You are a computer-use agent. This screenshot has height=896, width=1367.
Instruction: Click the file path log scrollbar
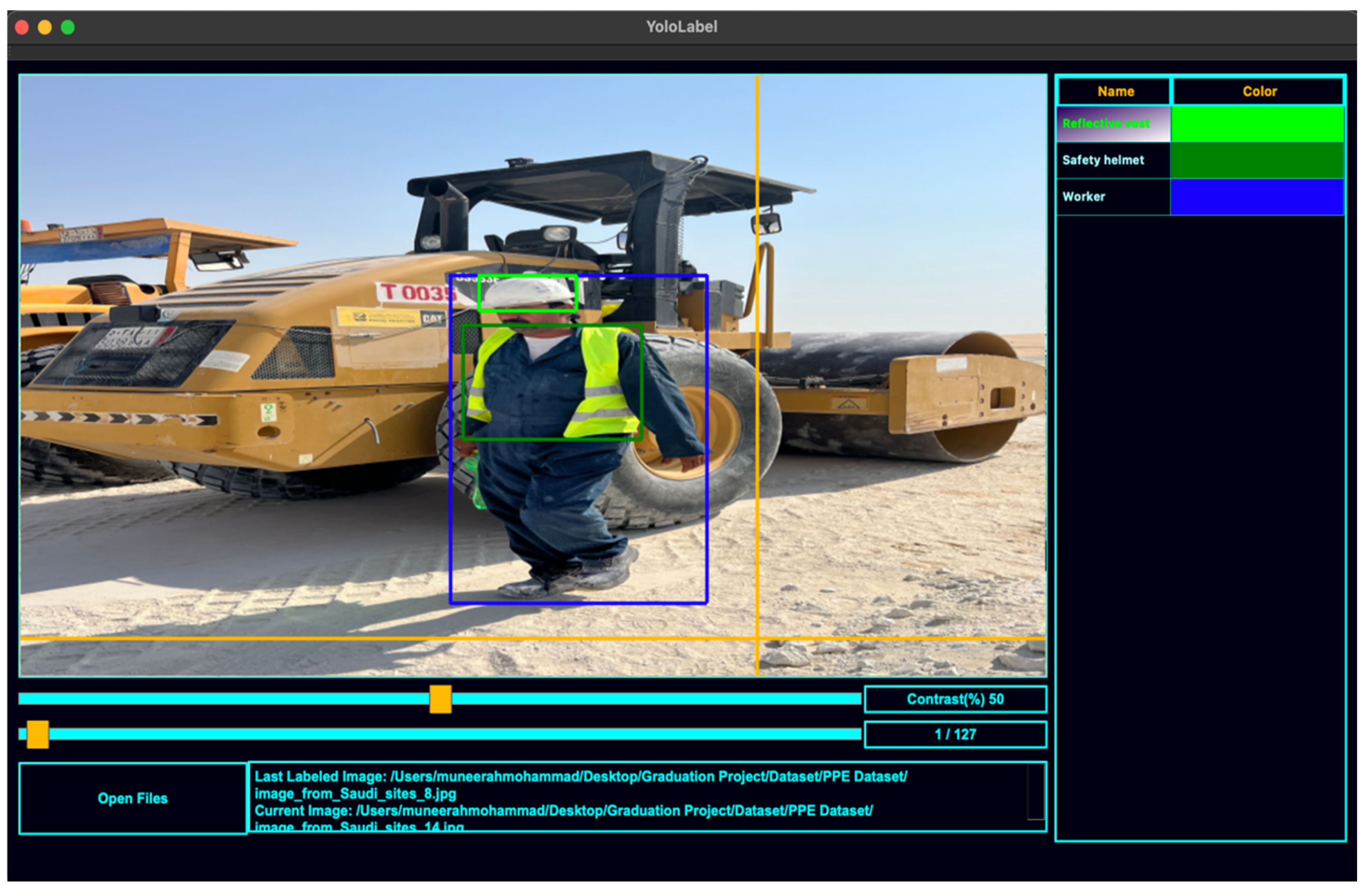coord(1036,793)
